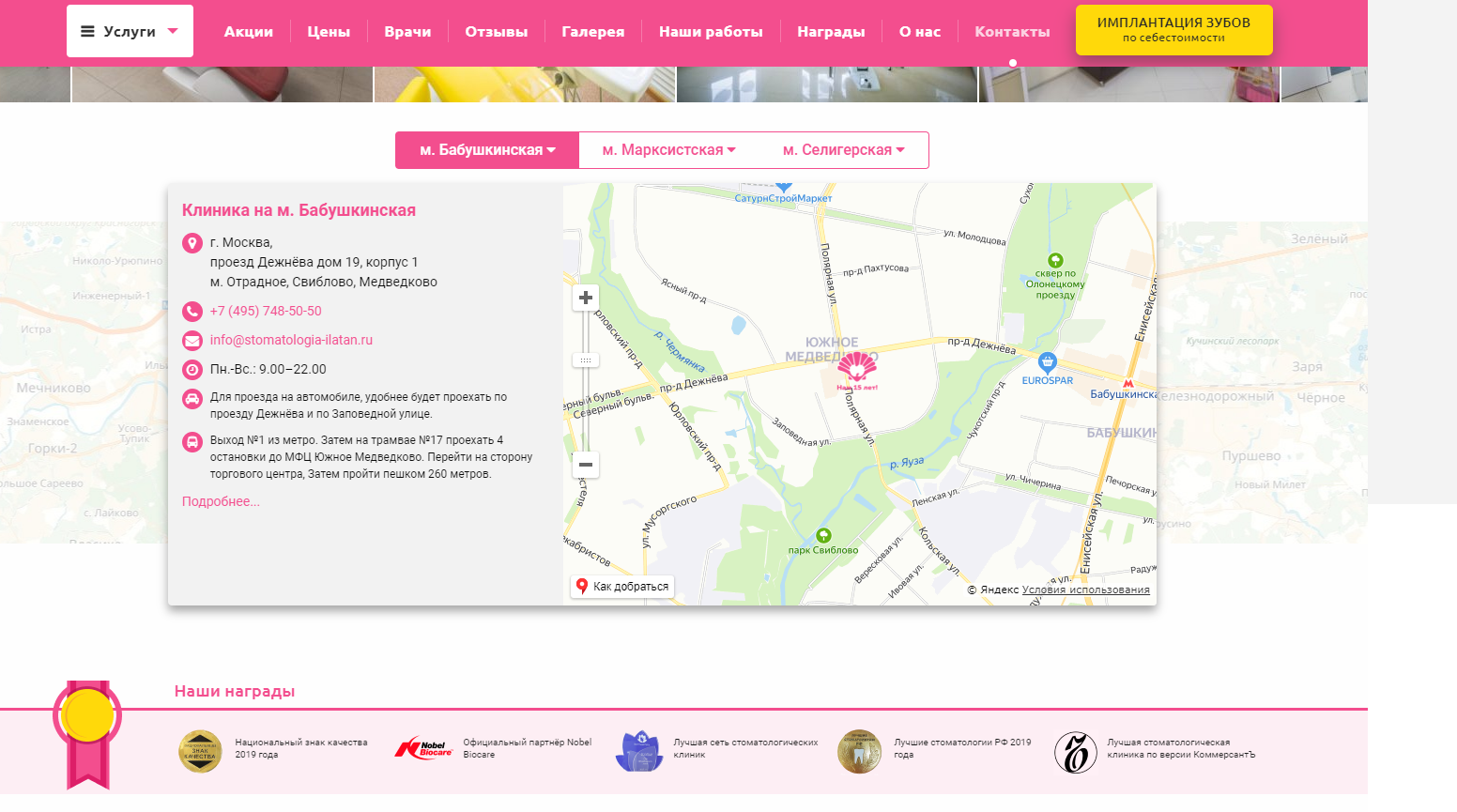Click the park Свиблово map marker
The width and height of the screenshot is (1457, 812).
pos(823,536)
